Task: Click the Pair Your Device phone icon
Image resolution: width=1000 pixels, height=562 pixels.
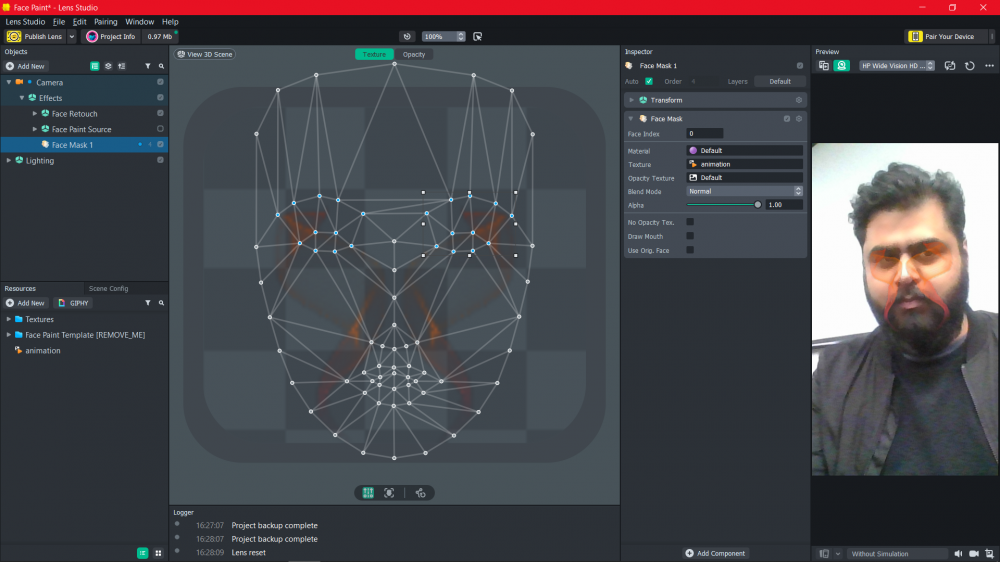Action: 915,36
